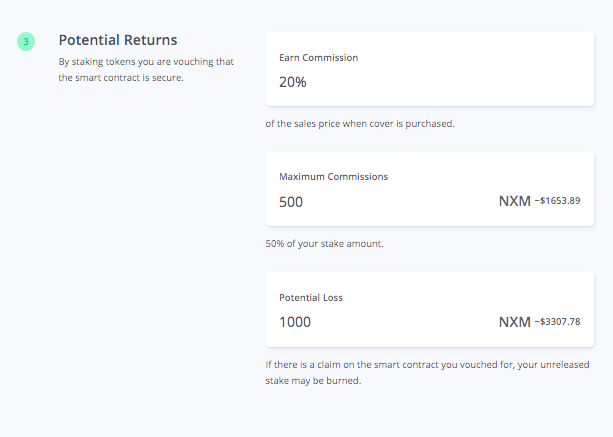Click the ~$1653.89 dollar estimate
Image resolution: width=613 pixels, height=437 pixels.
[x=557, y=202]
